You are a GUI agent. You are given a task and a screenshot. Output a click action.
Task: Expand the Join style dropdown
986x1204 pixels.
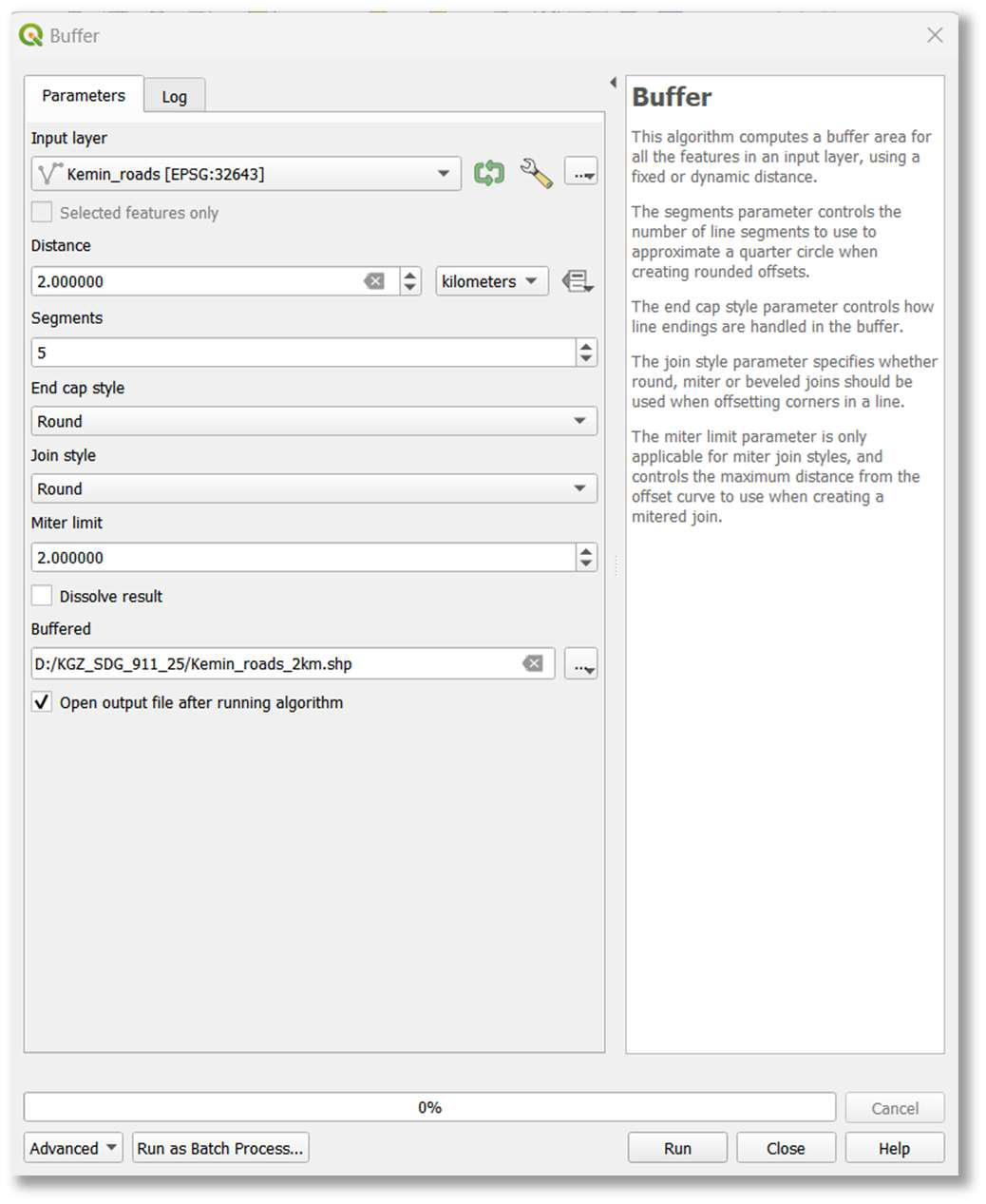coord(314,488)
